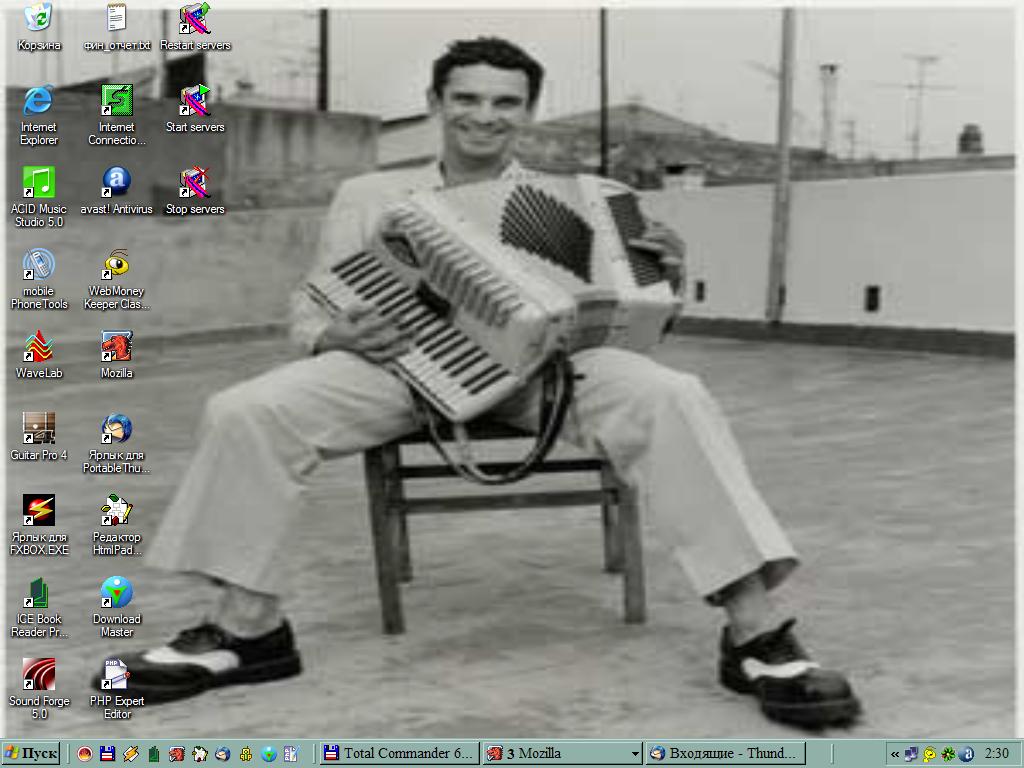Open WebMoney Keeper Classic icon
1024x768 pixels.
(116, 265)
